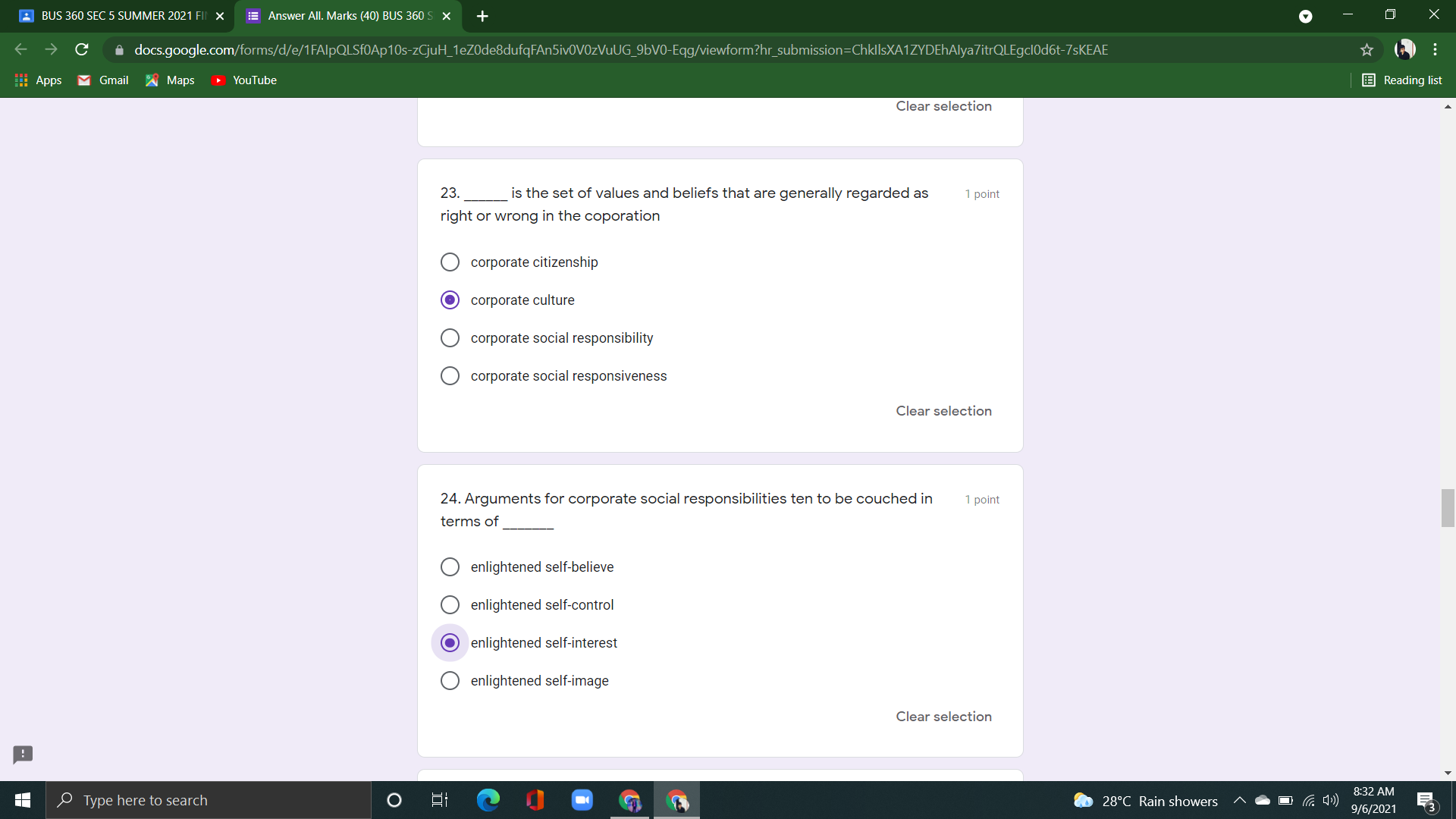
Task: Open the YouTube bookmark shortcut
Action: pos(243,80)
